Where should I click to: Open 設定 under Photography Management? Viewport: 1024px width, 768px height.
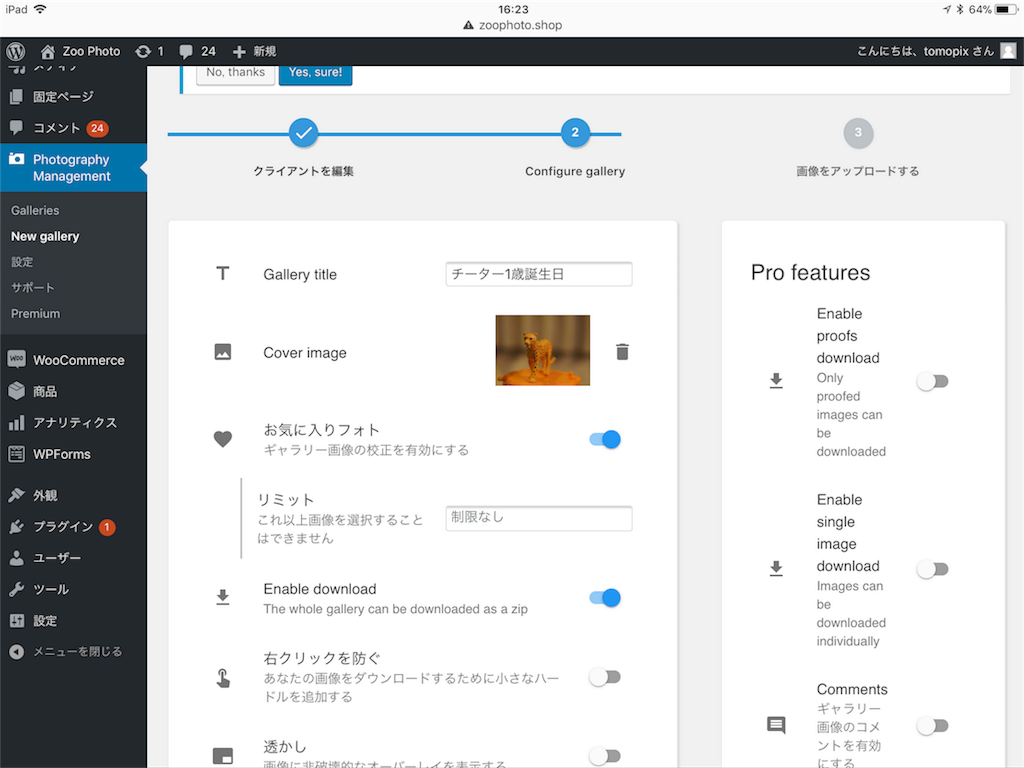22,262
